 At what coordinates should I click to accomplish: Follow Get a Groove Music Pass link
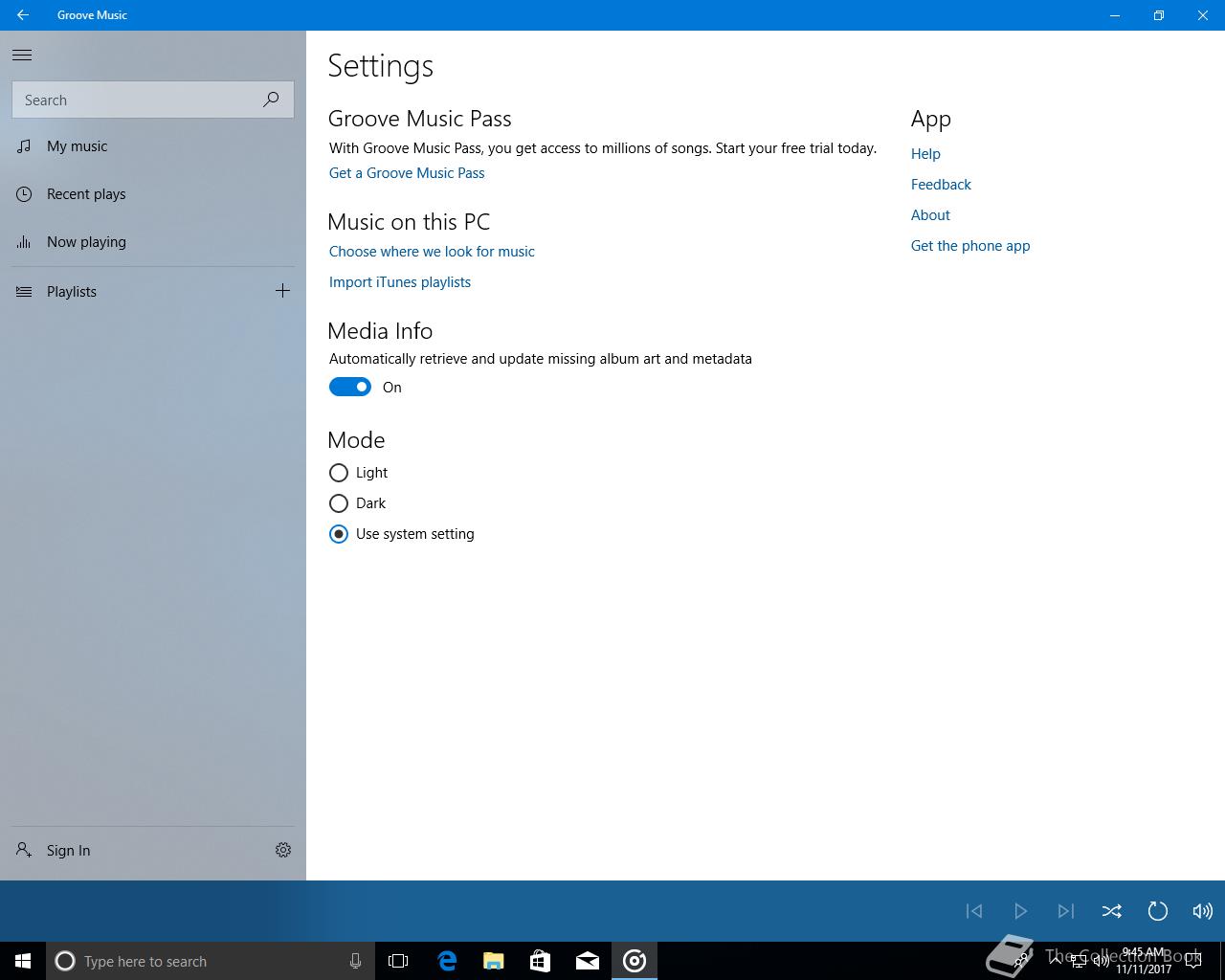pyautogui.click(x=407, y=173)
